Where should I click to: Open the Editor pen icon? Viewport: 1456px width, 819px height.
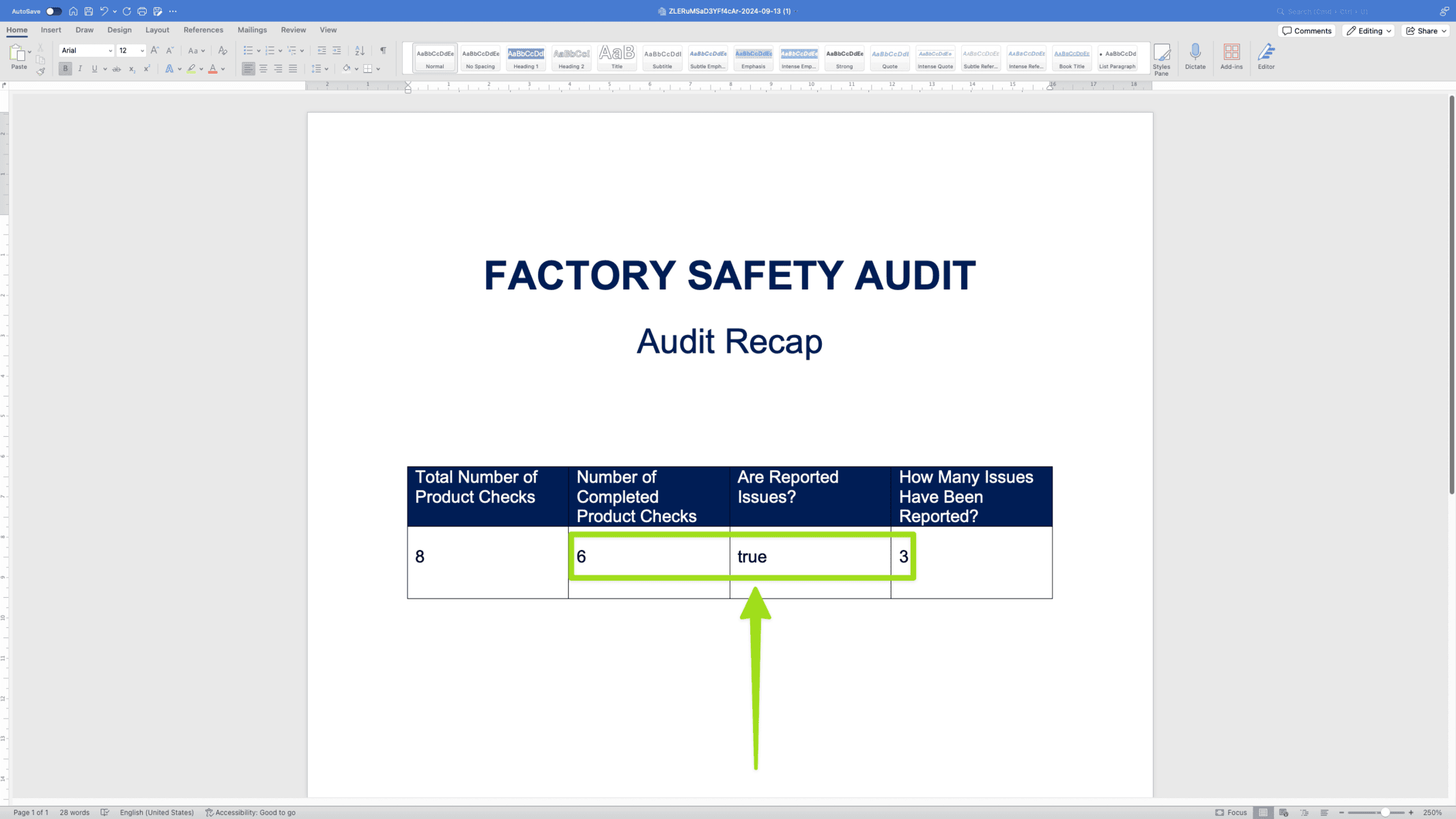[x=1266, y=56]
